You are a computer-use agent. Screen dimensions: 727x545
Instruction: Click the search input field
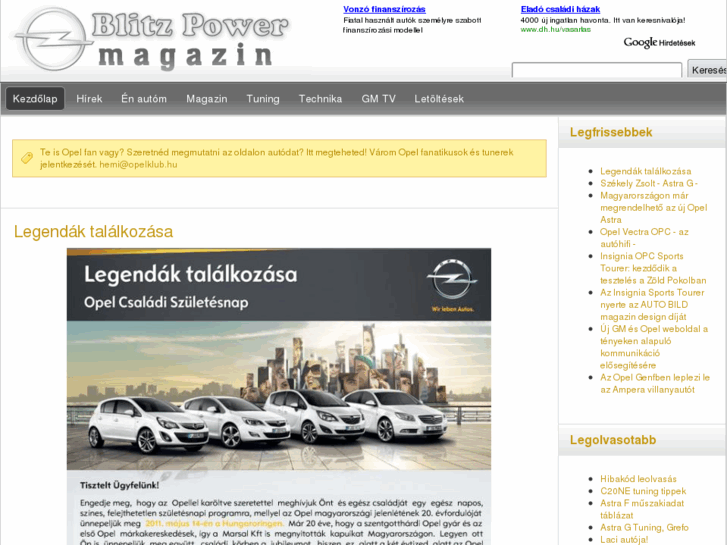[597, 70]
